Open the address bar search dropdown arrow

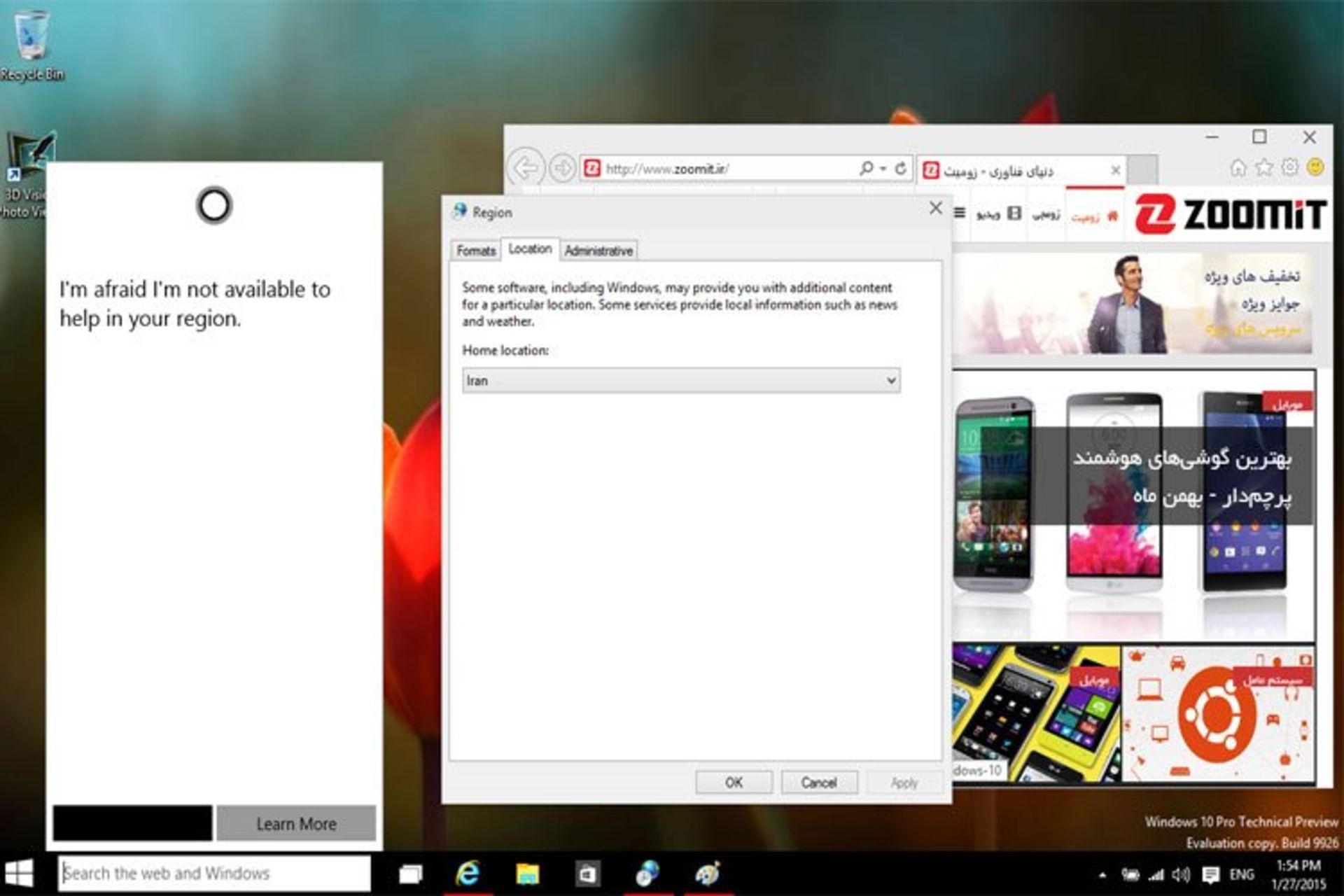[883, 168]
